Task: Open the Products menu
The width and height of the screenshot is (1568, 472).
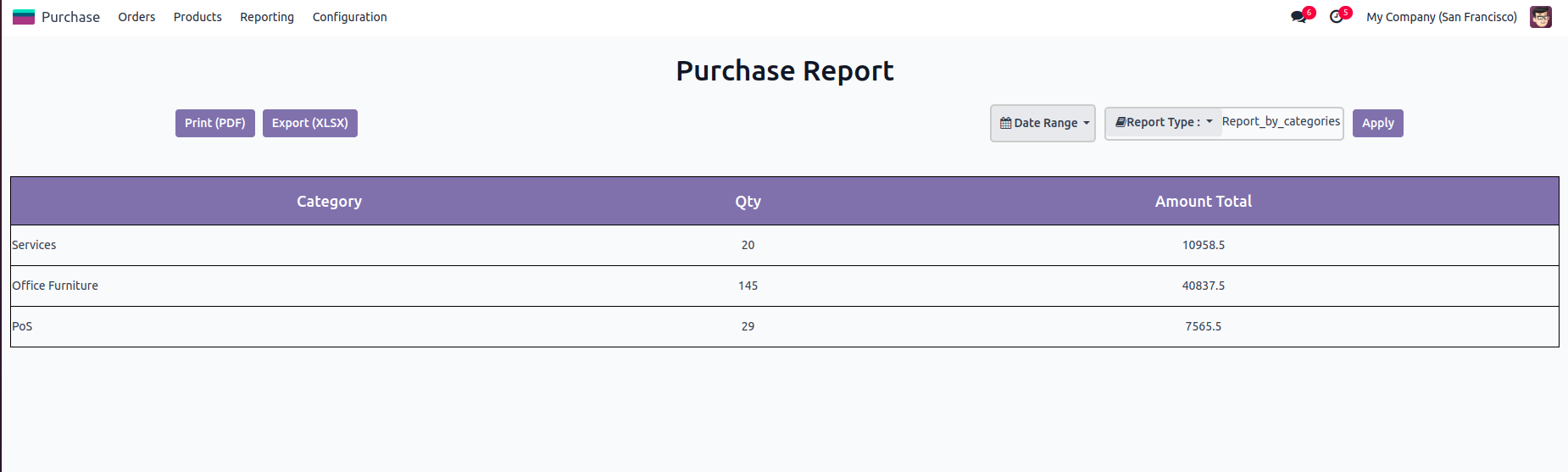Action: click(197, 17)
